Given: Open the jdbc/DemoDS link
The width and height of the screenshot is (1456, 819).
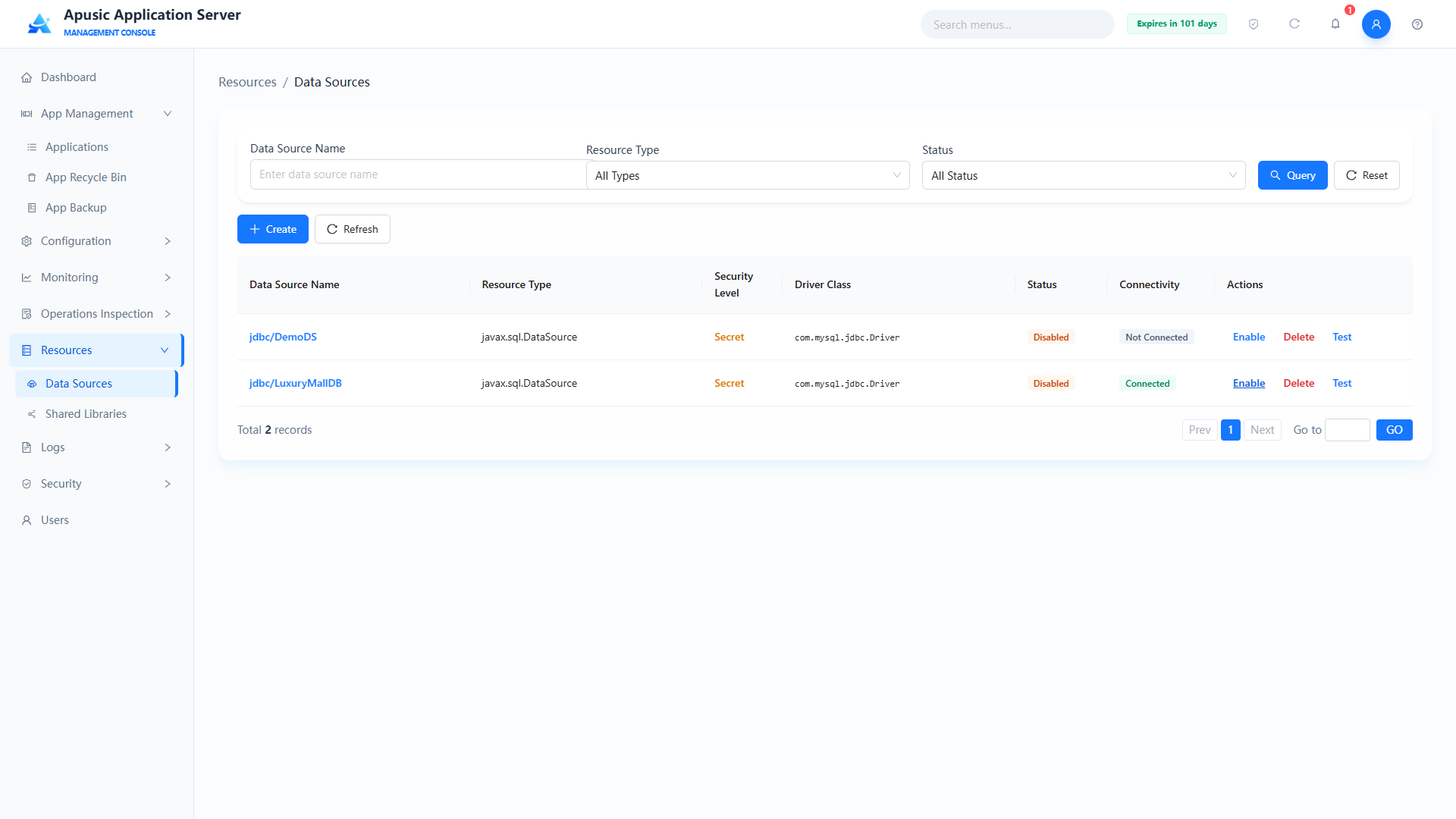Looking at the screenshot, I should pos(283,337).
